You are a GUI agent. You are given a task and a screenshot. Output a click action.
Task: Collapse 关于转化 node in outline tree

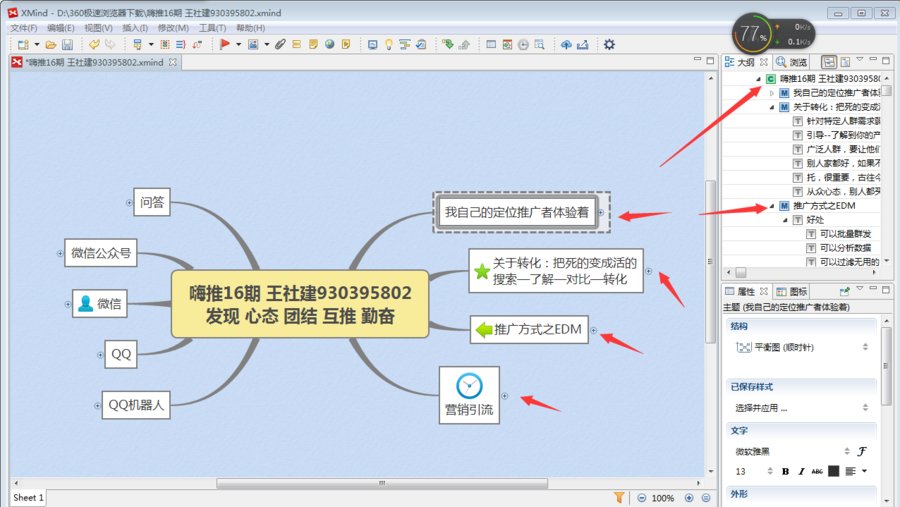(772, 107)
